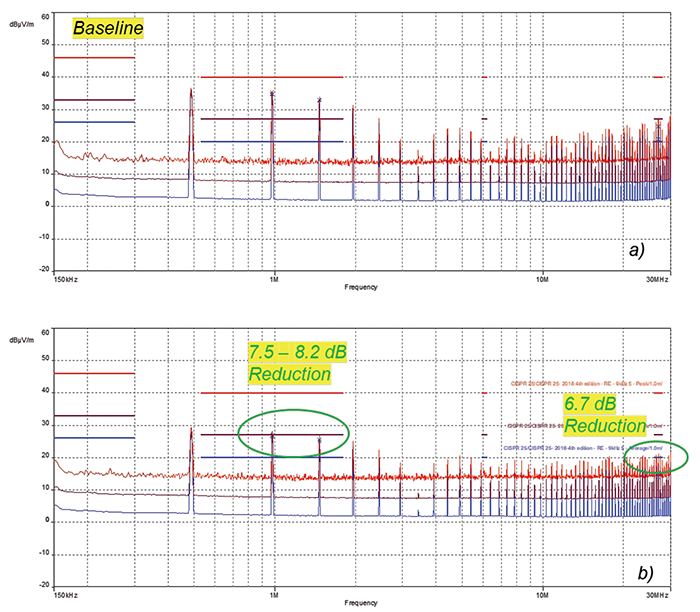
Task: Select the 7.5 – 8.2 dB Reduction annotation
Action: (289, 362)
